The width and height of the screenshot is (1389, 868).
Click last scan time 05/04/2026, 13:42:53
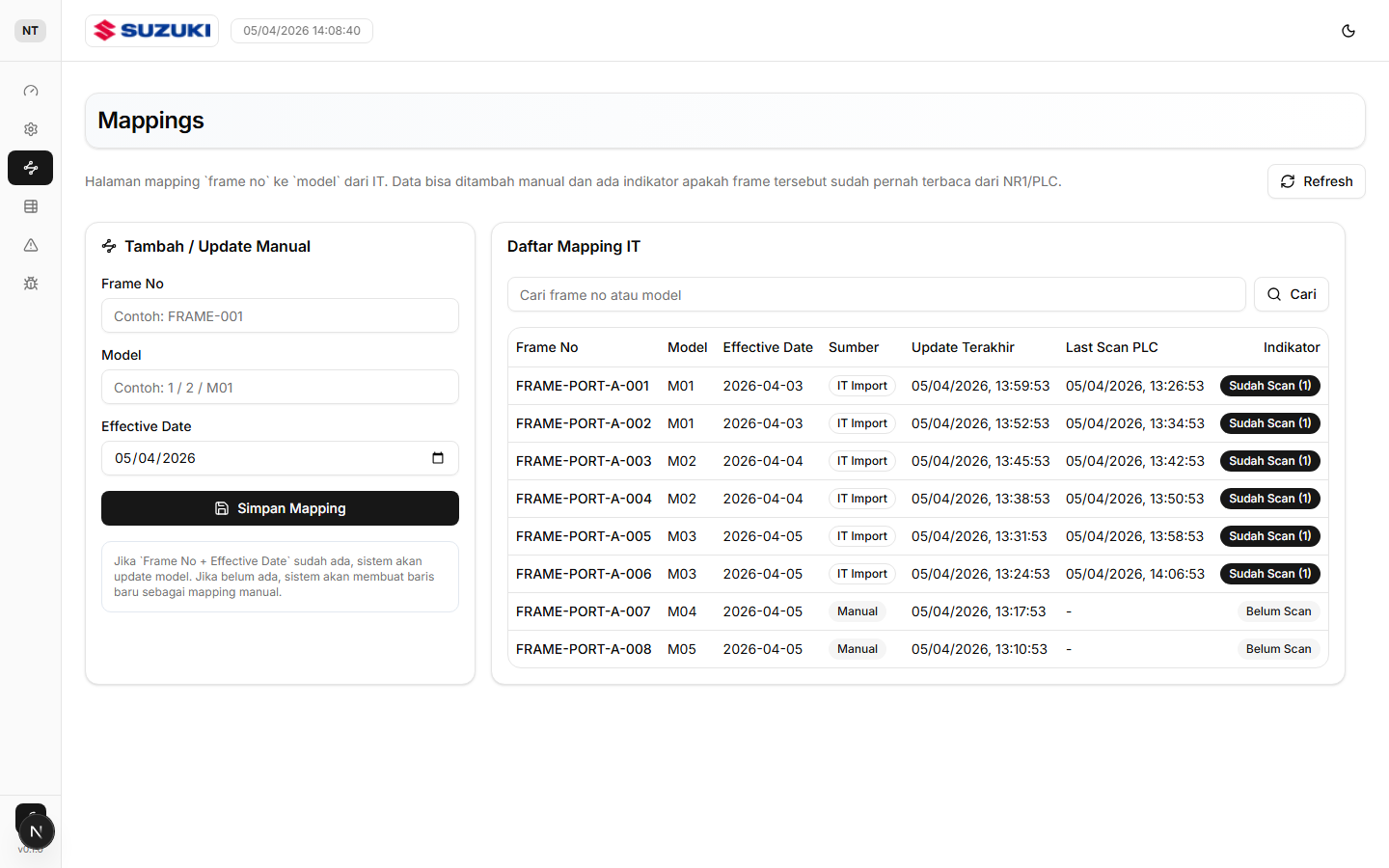[x=1134, y=461]
